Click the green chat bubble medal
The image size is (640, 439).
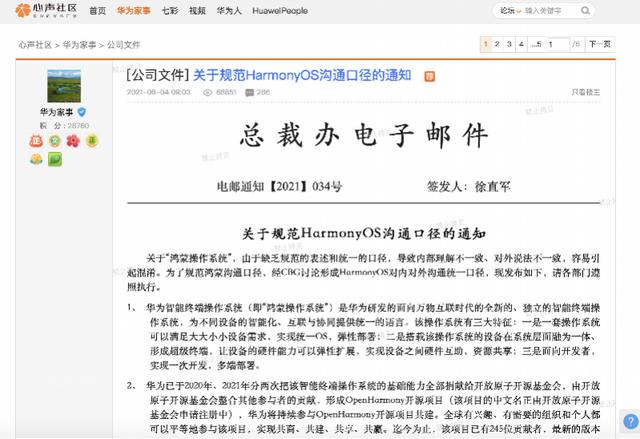coord(55,160)
